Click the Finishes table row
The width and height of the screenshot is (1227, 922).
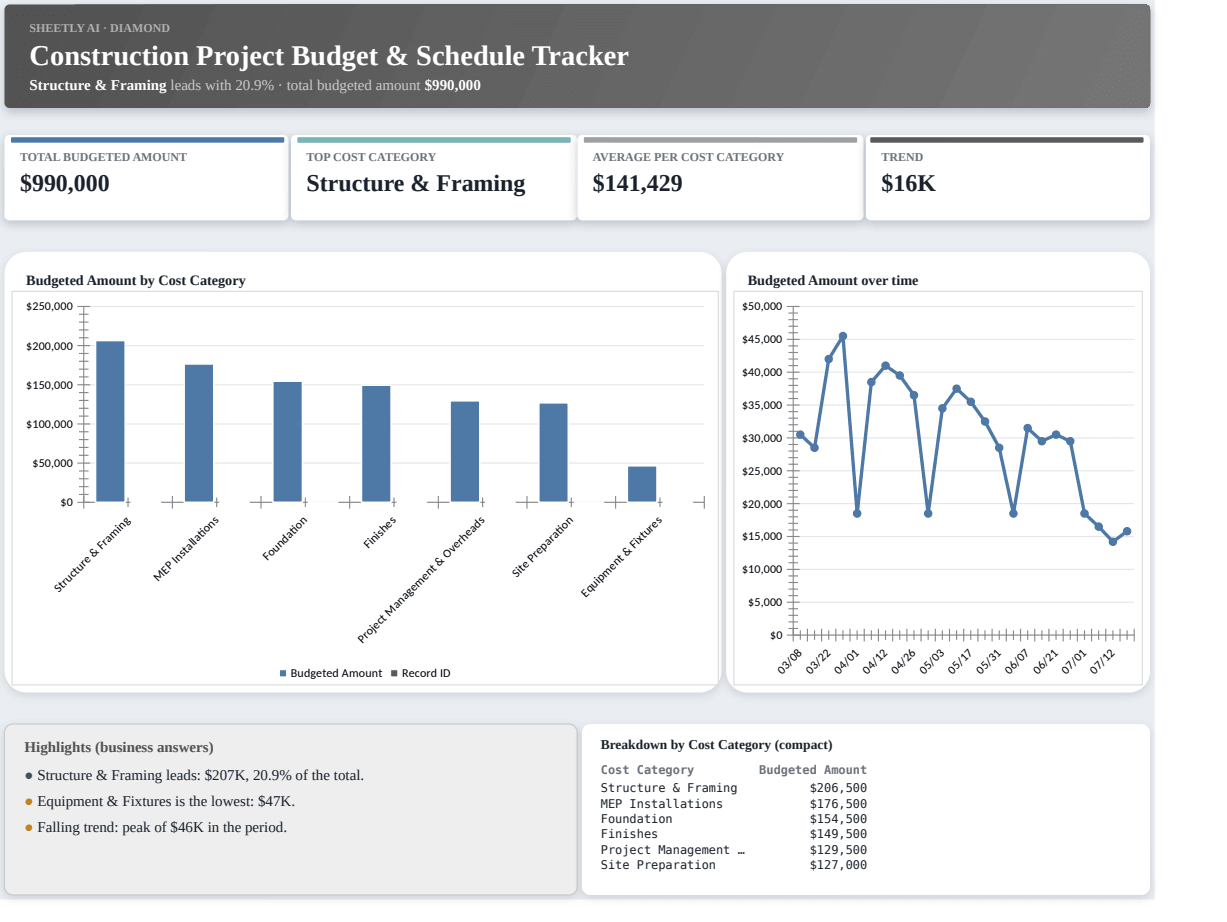[x=734, y=834]
